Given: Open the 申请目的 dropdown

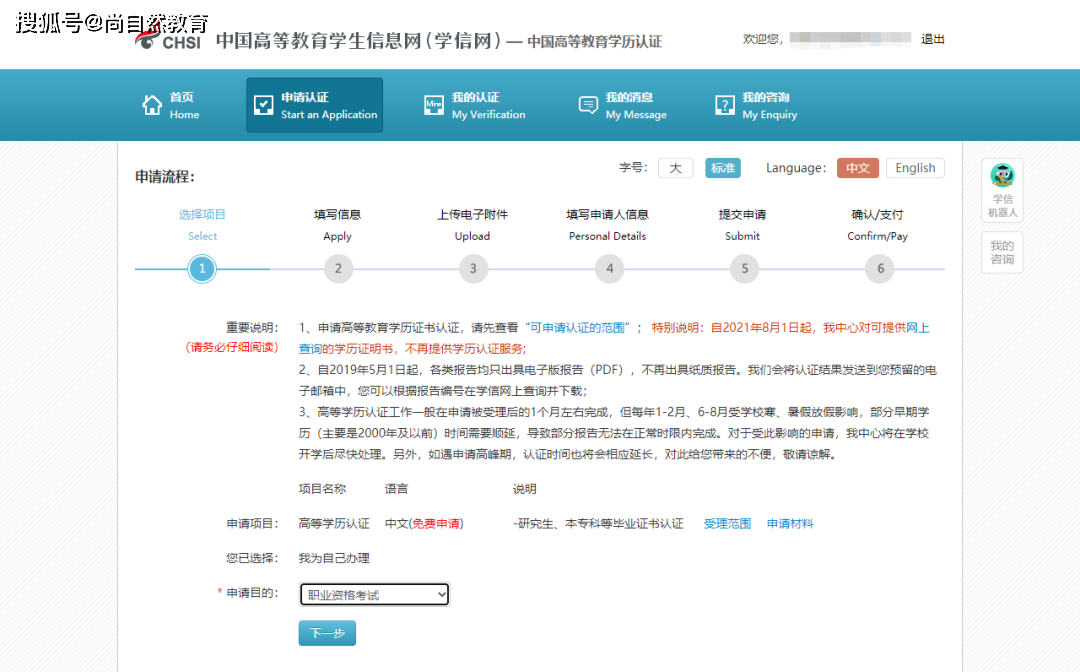Looking at the screenshot, I should pyautogui.click(x=373, y=593).
